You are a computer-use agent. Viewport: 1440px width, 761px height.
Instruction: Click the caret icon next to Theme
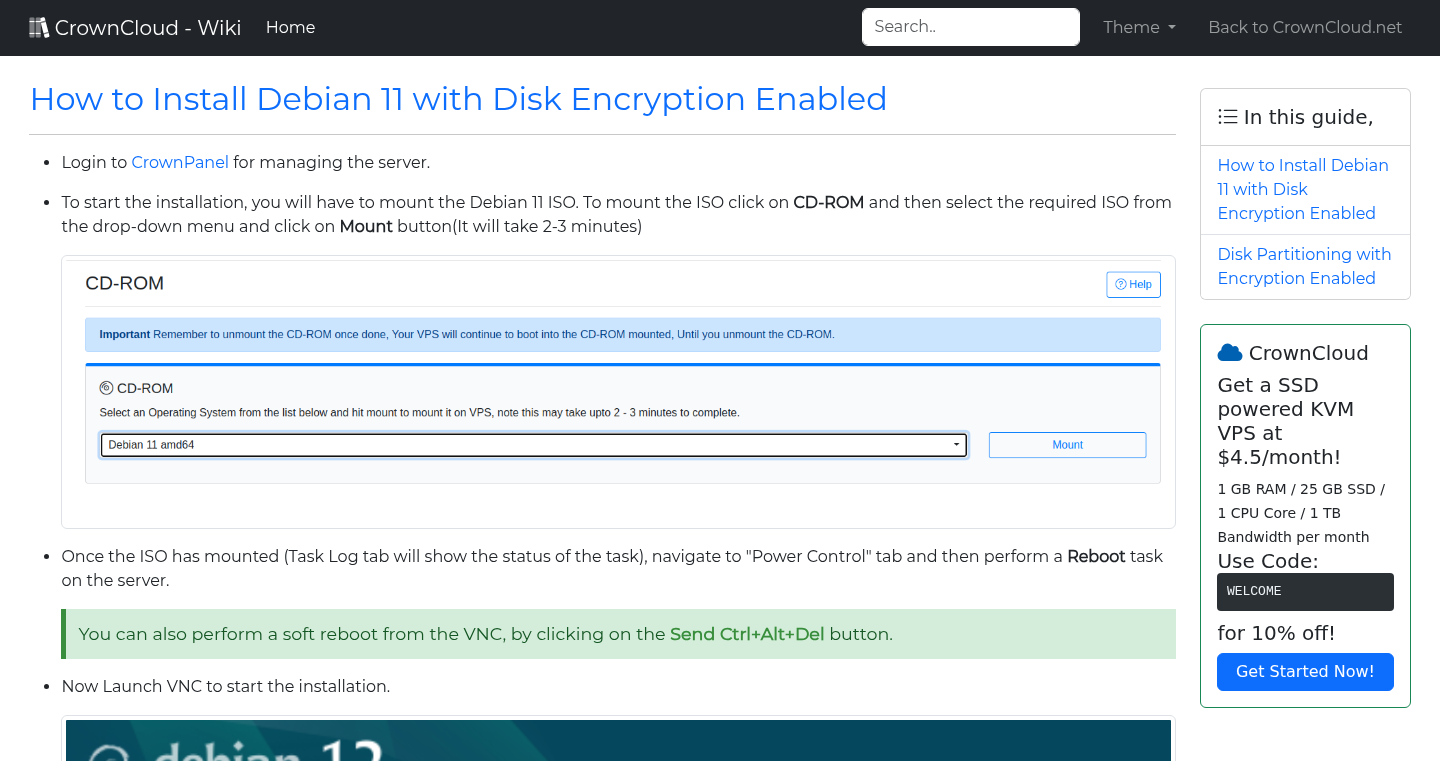pyautogui.click(x=1170, y=28)
